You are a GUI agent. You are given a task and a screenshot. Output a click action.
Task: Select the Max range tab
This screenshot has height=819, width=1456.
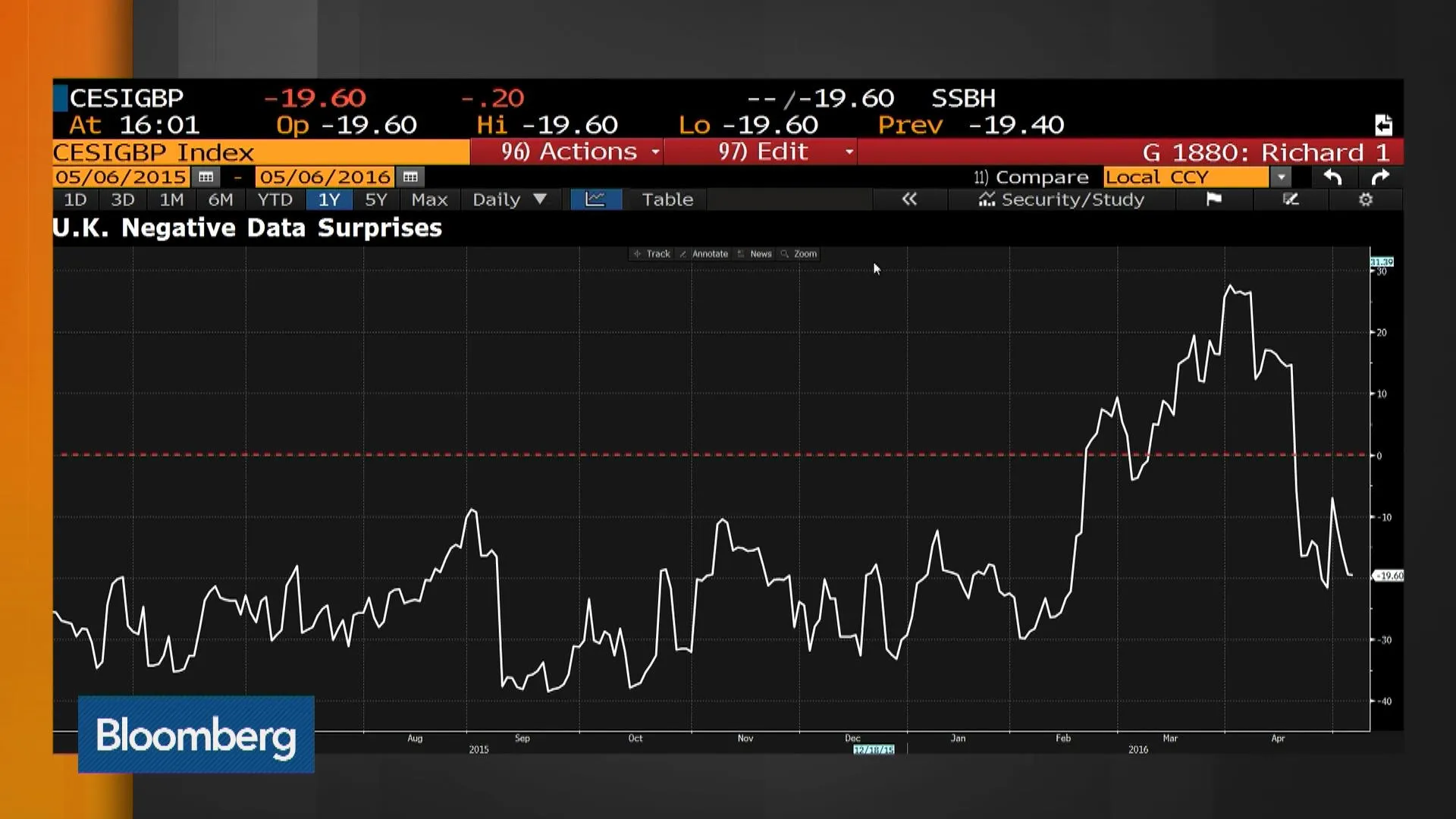coord(429,199)
